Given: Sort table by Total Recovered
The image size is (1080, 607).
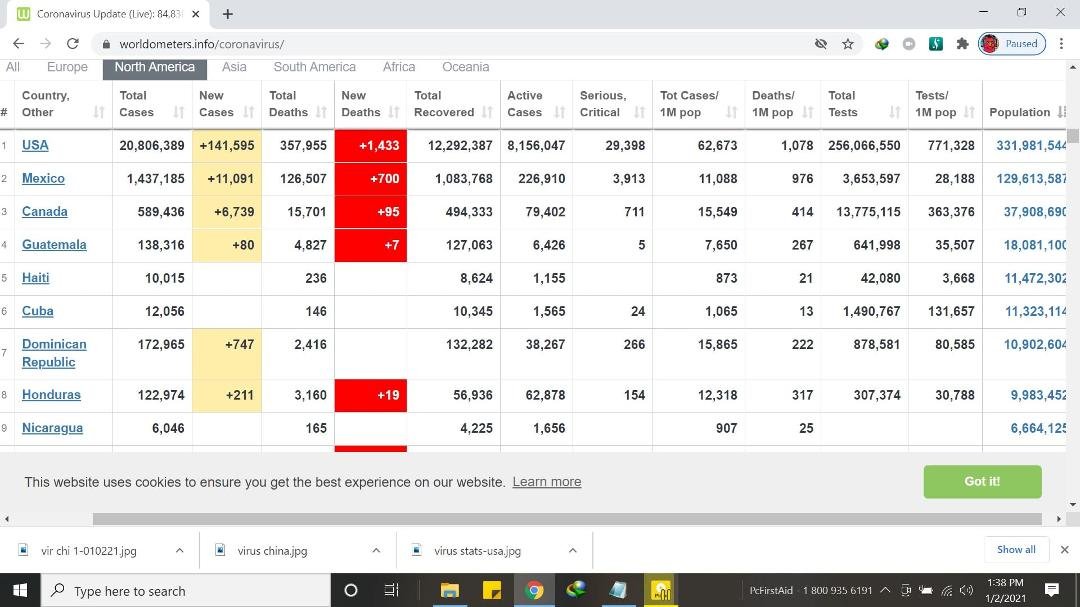Looking at the screenshot, I should [453, 104].
